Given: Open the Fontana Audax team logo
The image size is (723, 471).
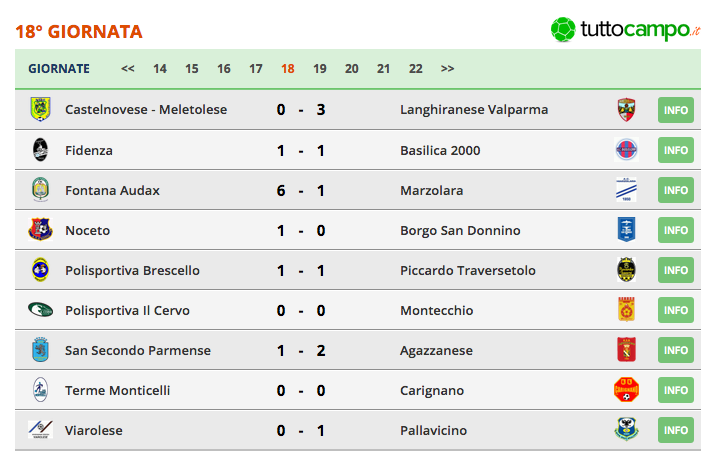Looking at the screenshot, I should tap(40, 190).
